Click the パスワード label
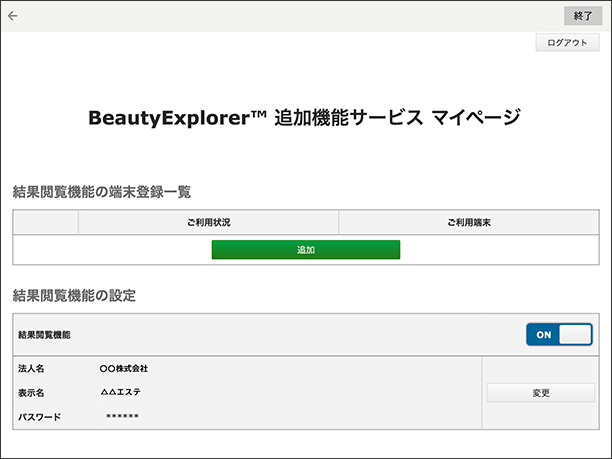The width and height of the screenshot is (612, 459). click(x=39, y=416)
